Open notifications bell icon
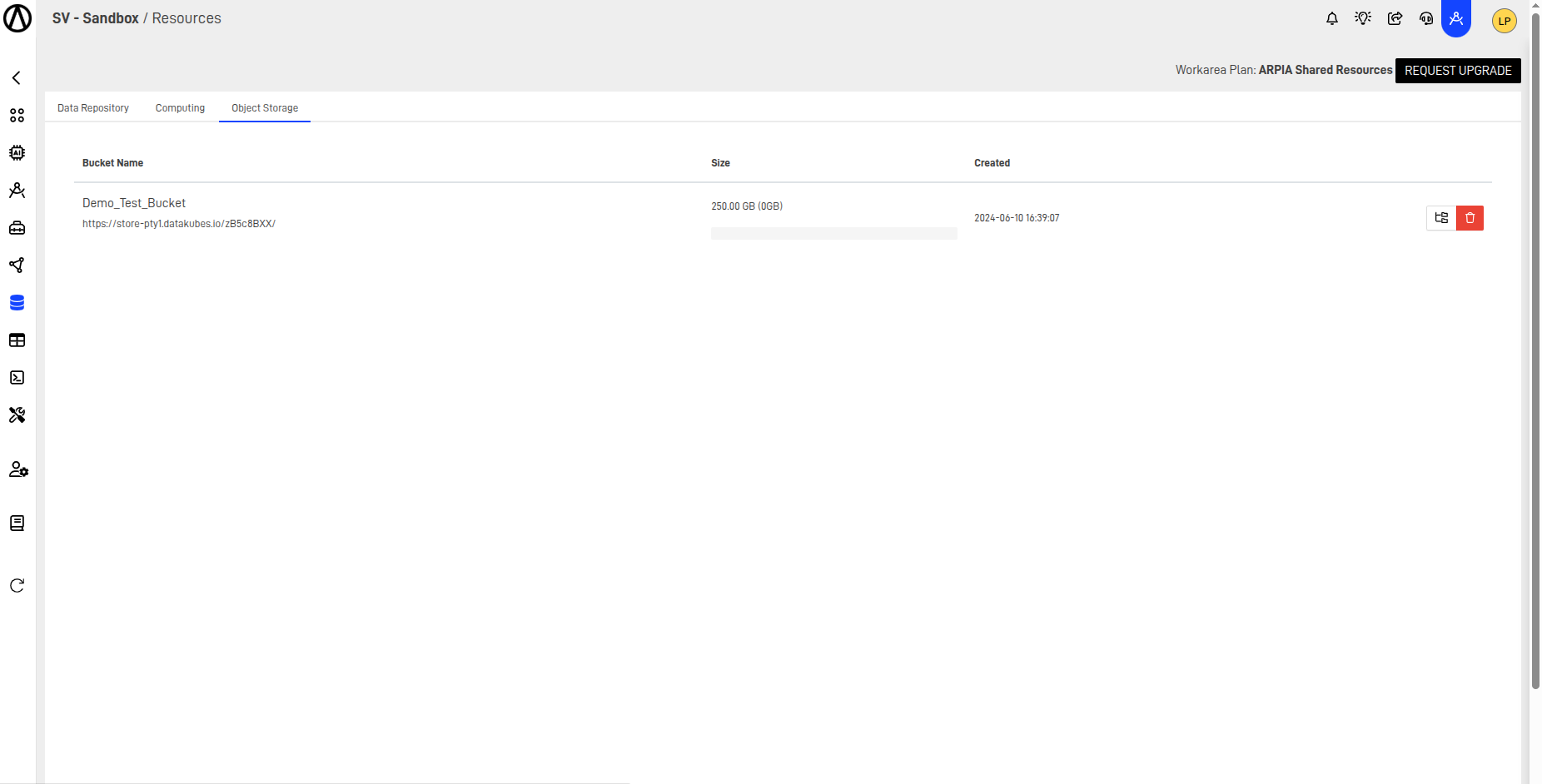 point(1332,18)
